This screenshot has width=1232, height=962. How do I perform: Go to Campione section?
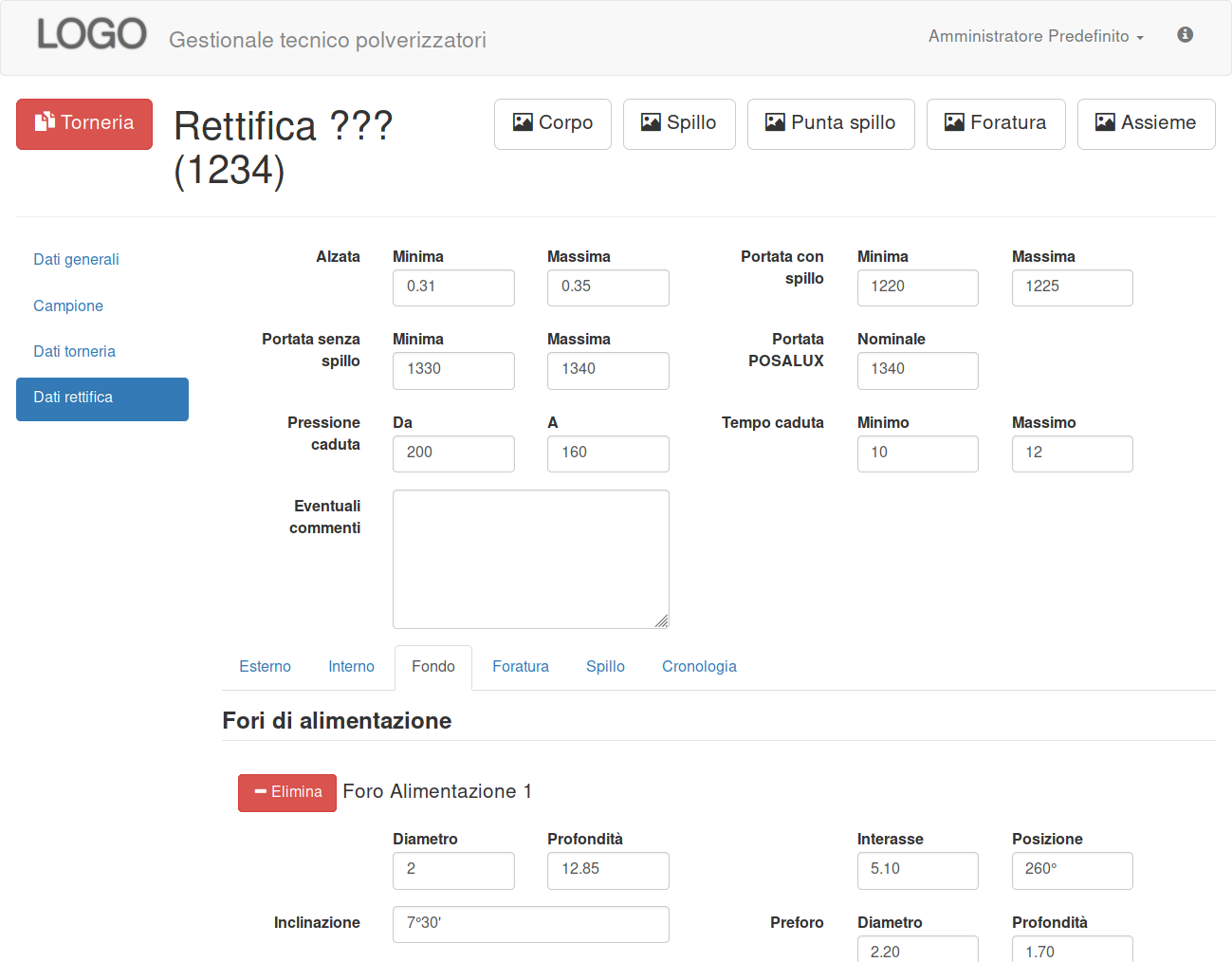coord(68,306)
